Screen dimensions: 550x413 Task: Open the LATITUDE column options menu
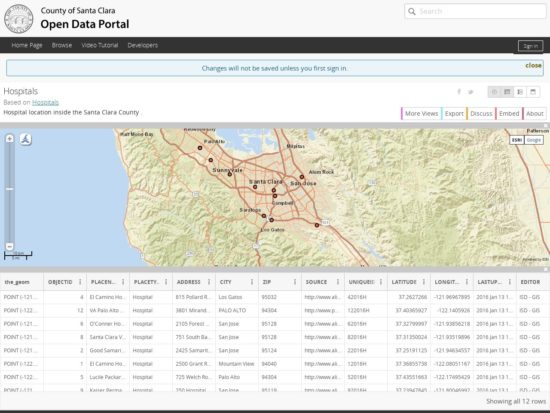[x=424, y=282]
